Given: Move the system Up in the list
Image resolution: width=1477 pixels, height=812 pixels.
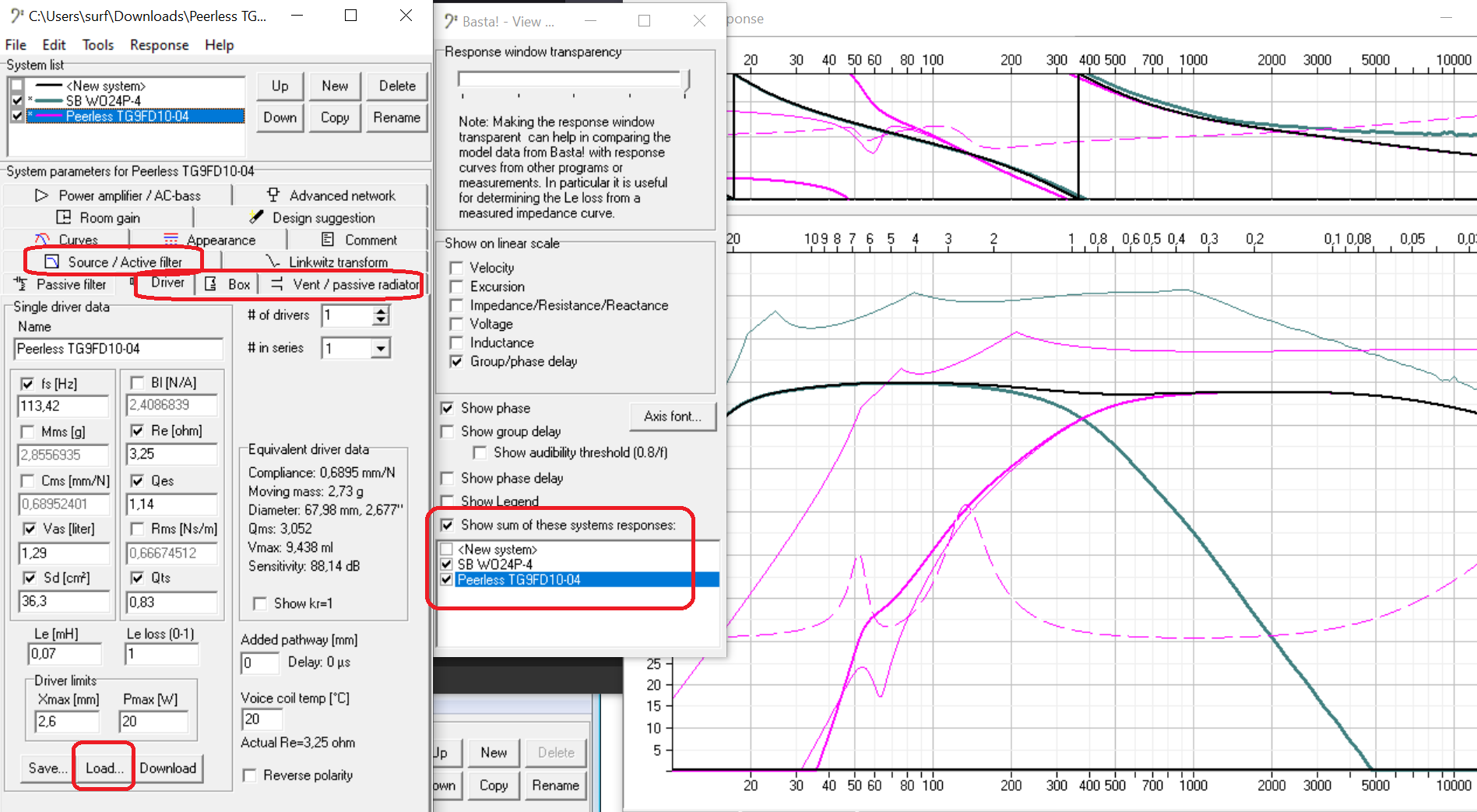Looking at the screenshot, I should (x=280, y=86).
